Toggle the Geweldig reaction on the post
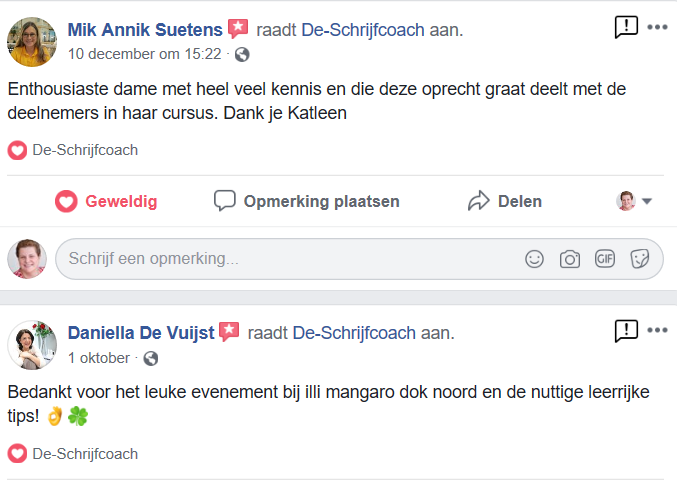Screen dimensions: 677x481 pos(106,201)
